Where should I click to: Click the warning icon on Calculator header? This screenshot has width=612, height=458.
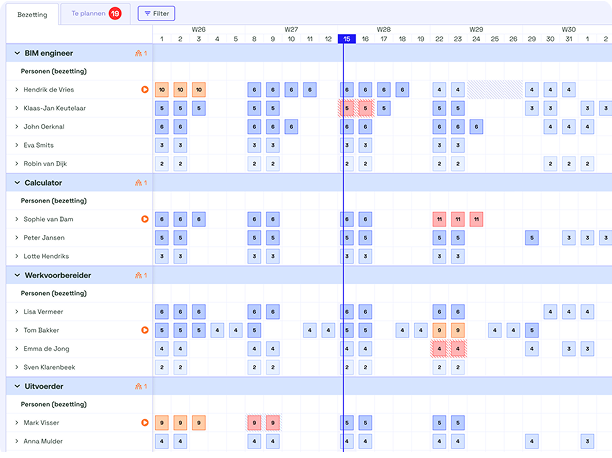click(x=138, y=183)
